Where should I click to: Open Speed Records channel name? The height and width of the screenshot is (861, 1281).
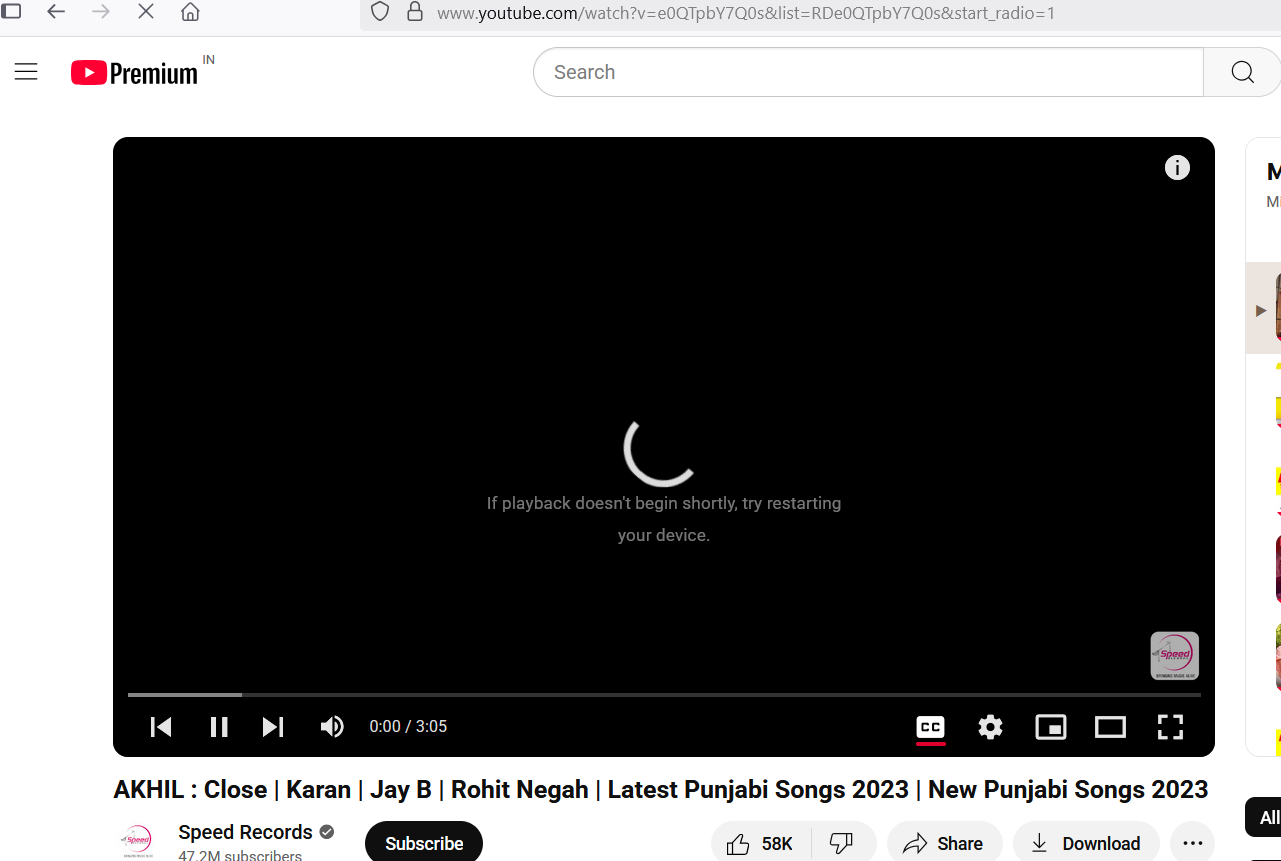pyautogui.click(x=245, y=832)
